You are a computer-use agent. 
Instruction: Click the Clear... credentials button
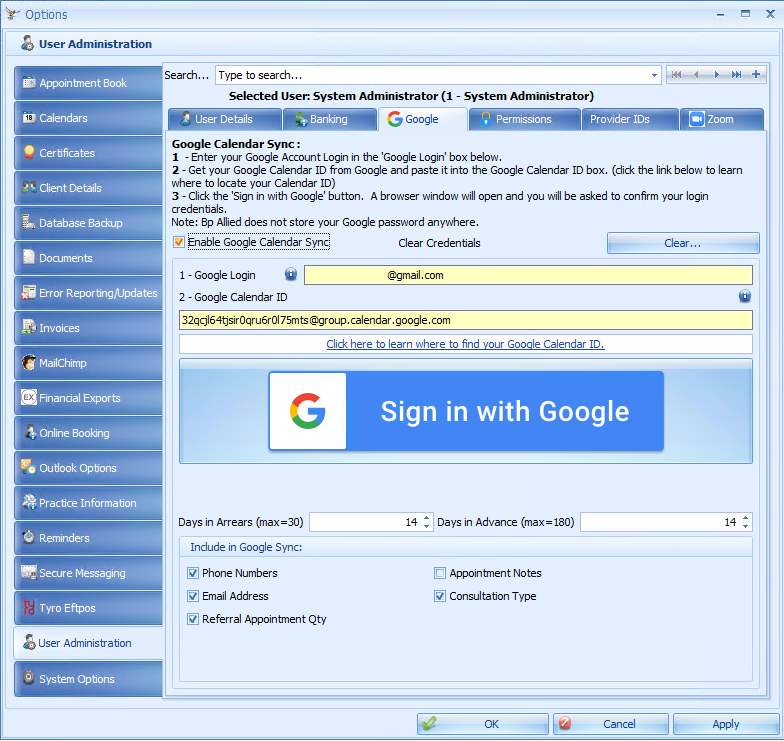pos(683,243)
